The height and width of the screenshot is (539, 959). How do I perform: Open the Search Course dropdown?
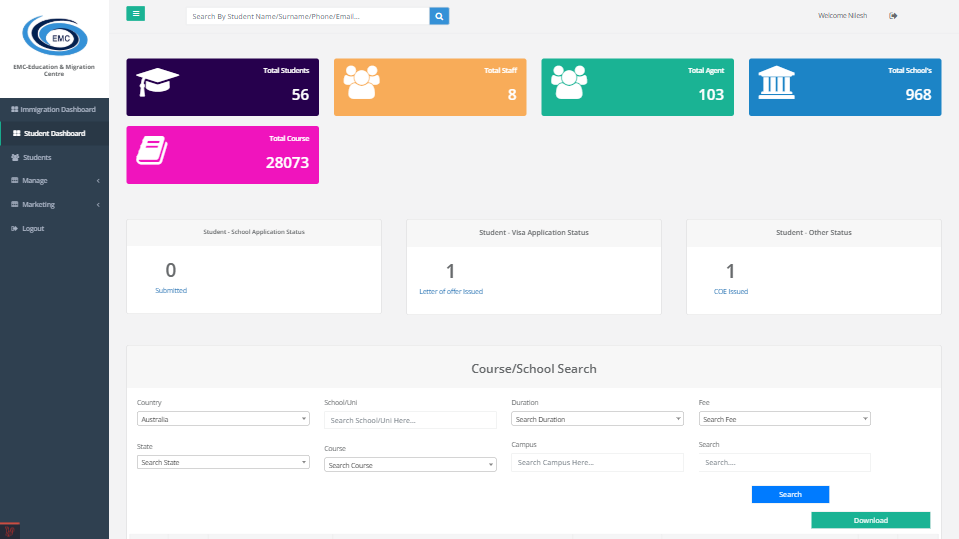[x=410, y=465]
